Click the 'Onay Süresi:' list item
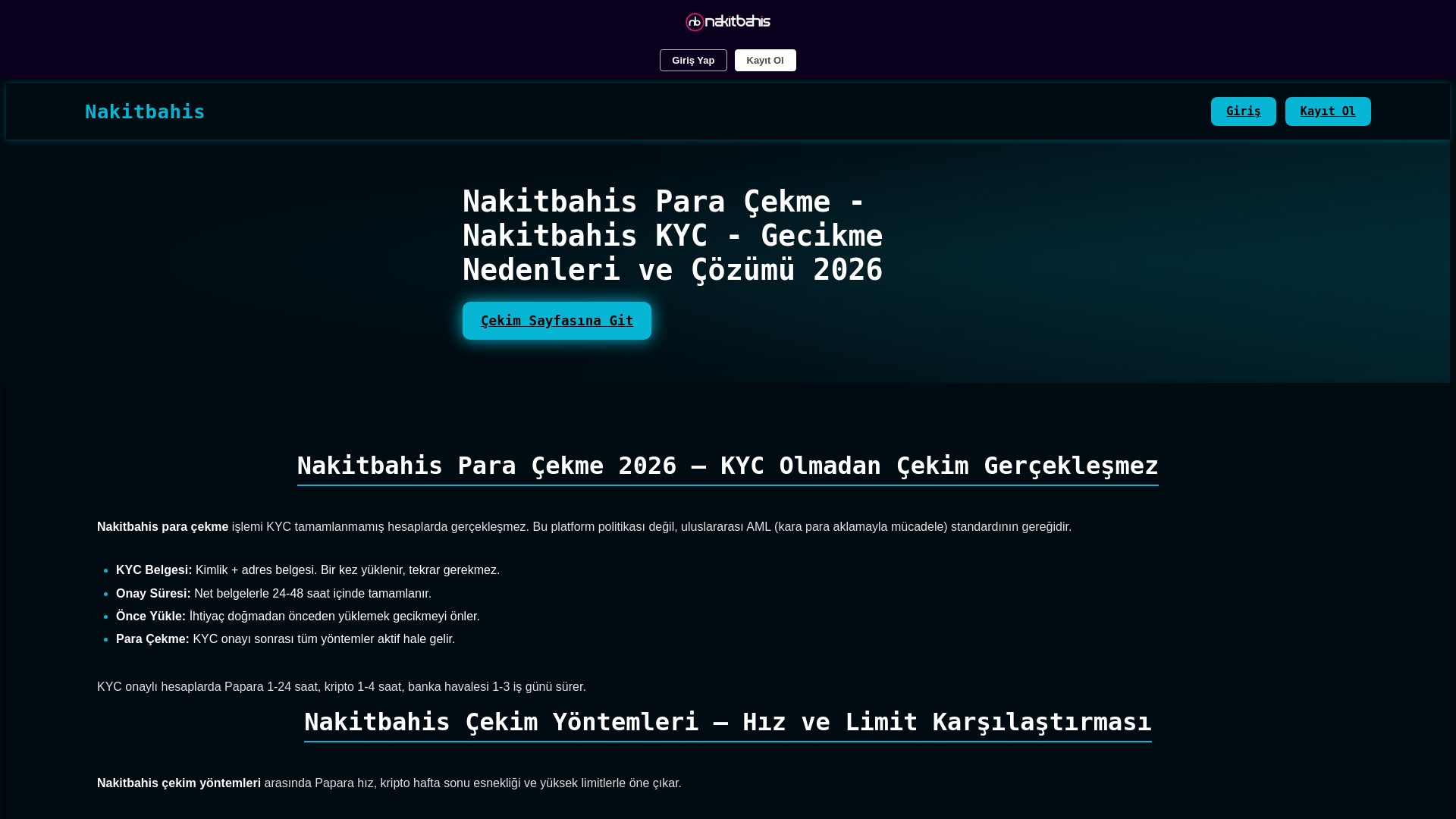This screenshot has width=1456, height=819. (274, 593)
